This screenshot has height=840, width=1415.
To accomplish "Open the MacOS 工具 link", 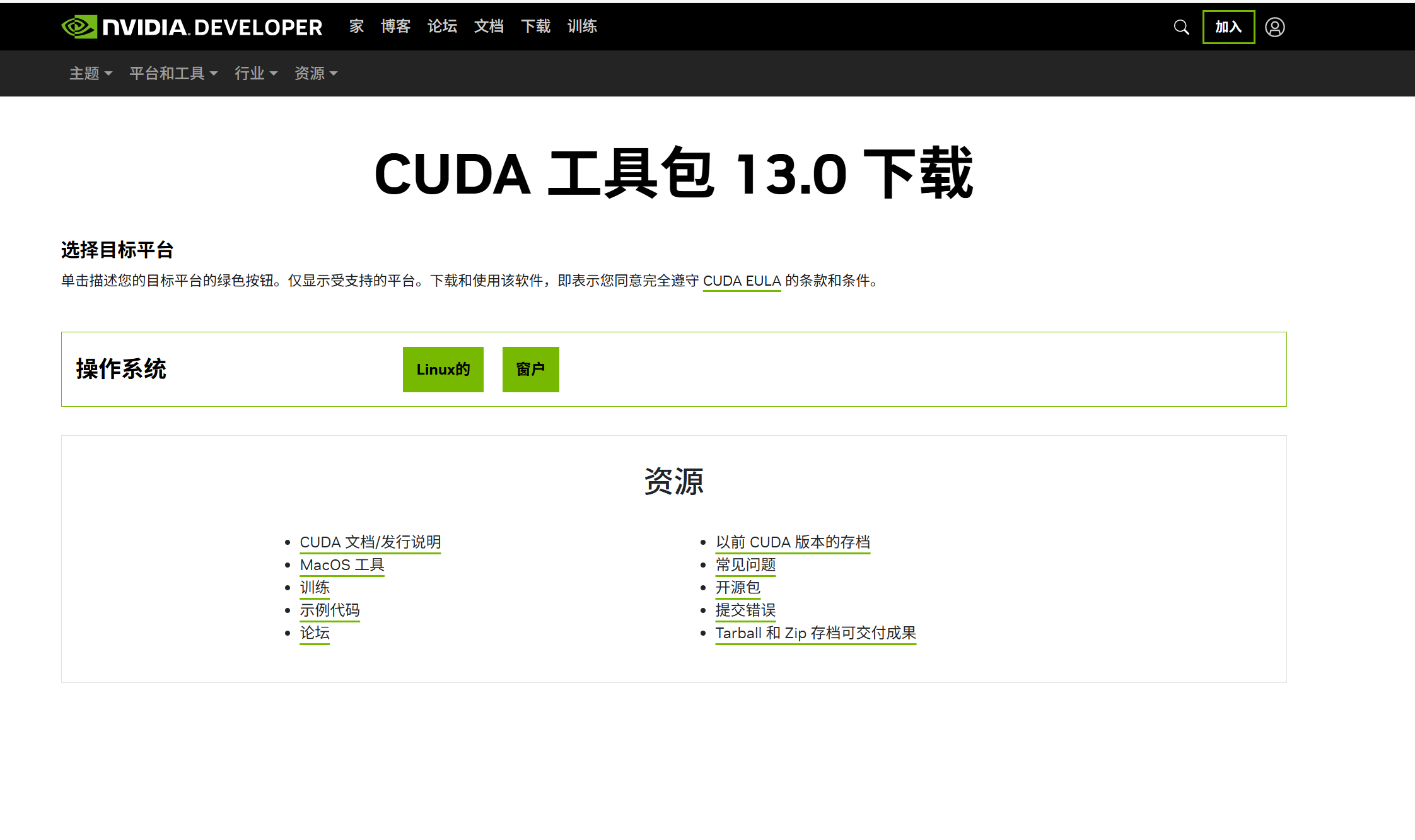I will coord(342,564).
